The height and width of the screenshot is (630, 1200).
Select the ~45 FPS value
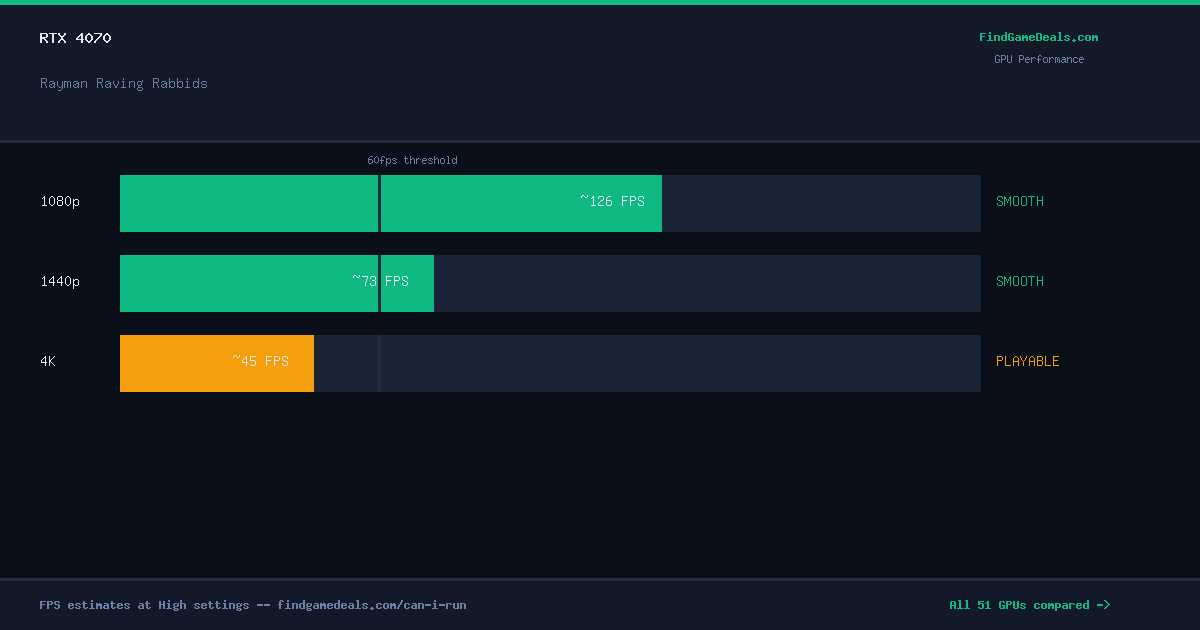tap(260, 361)
